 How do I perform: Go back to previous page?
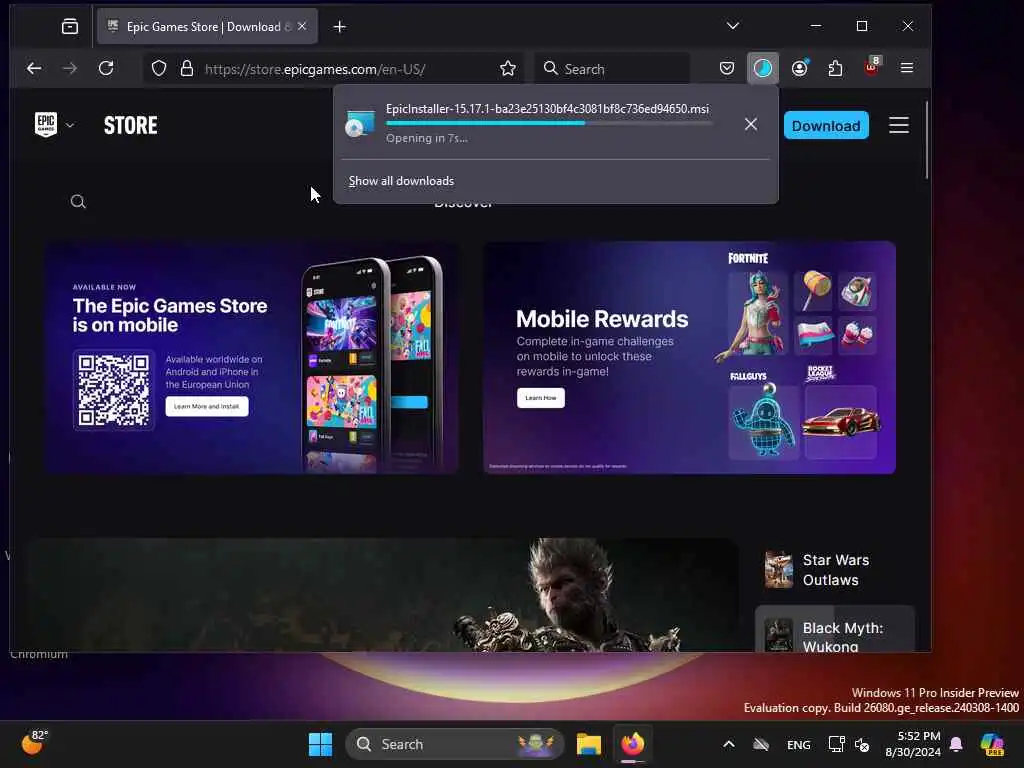[x=34, y=69]
